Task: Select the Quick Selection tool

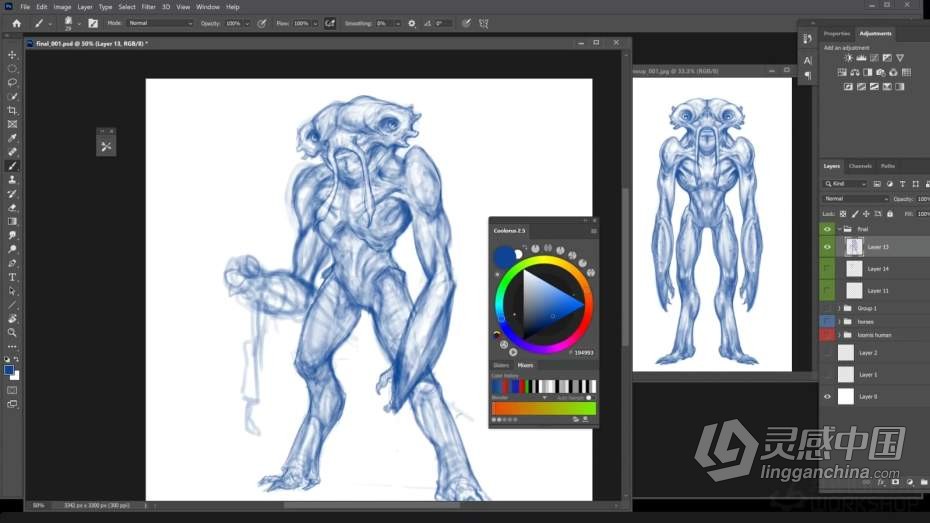Action: (12, 97)
